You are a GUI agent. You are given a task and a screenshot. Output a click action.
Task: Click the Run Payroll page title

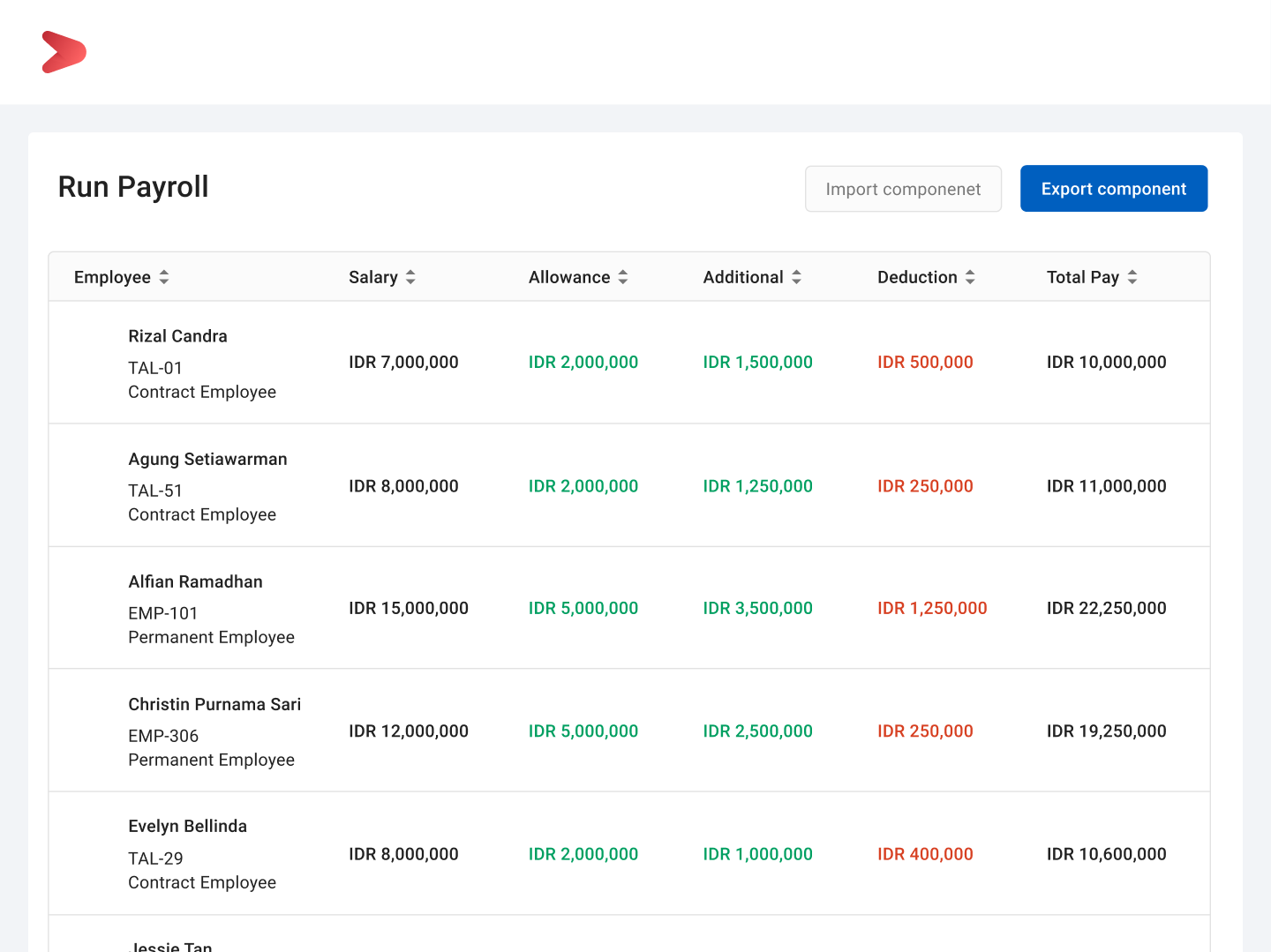tap(133, 187)
